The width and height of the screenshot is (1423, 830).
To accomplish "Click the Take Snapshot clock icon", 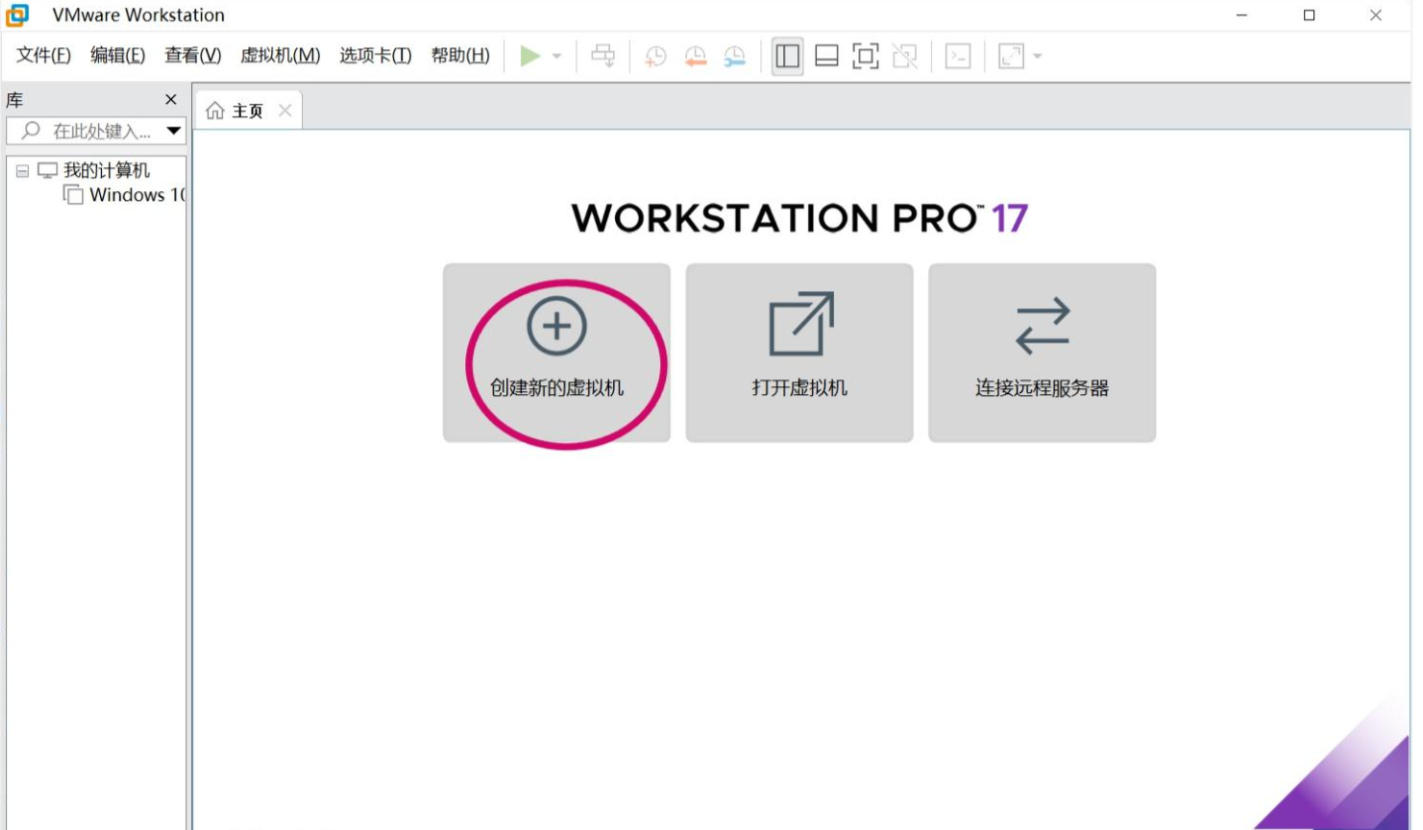I will click(655, 56).
